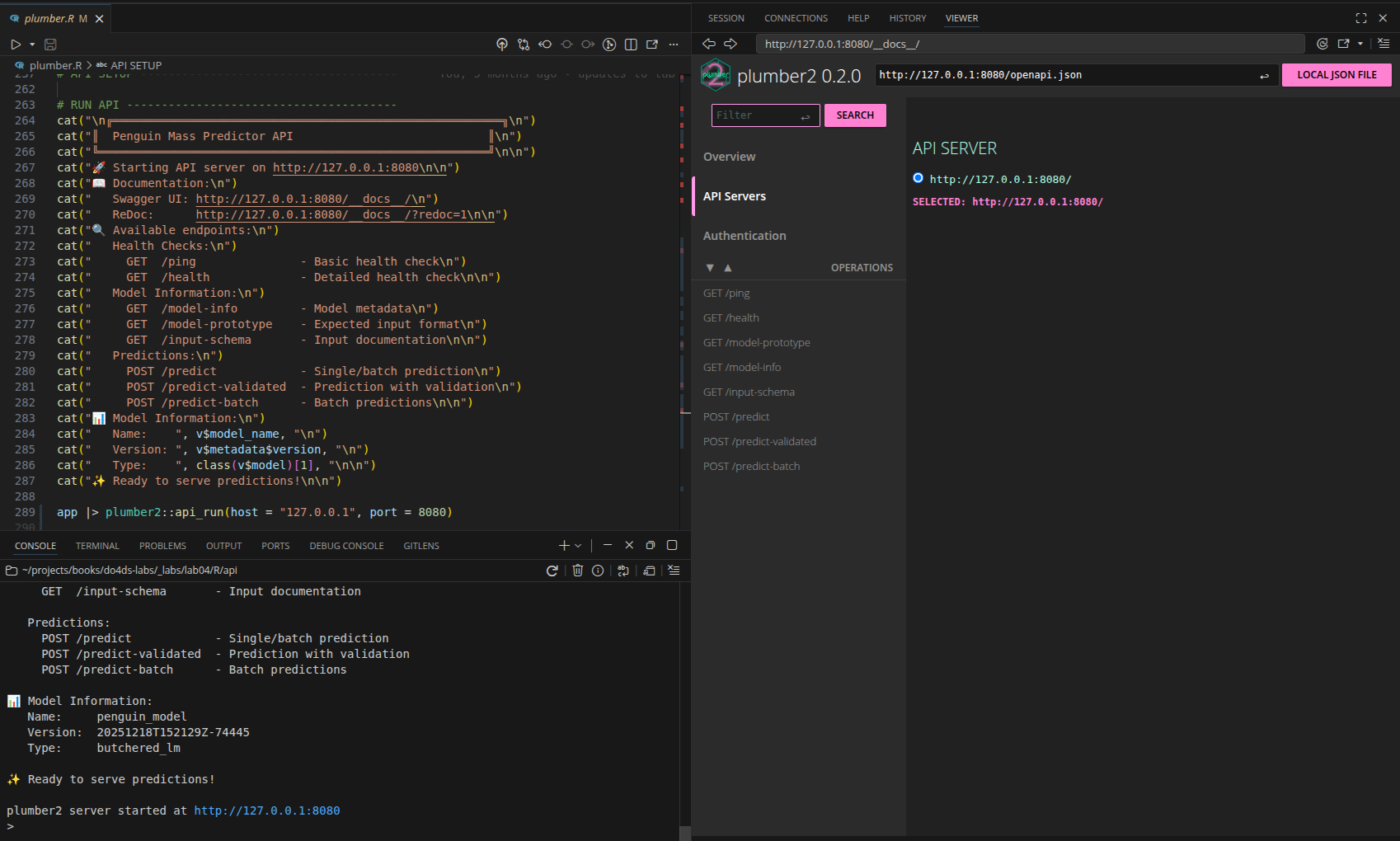Image resolution: width=1400 pixels, height=841 pixels.
Task: Click the Filter operations input
Action: [765, 115]
